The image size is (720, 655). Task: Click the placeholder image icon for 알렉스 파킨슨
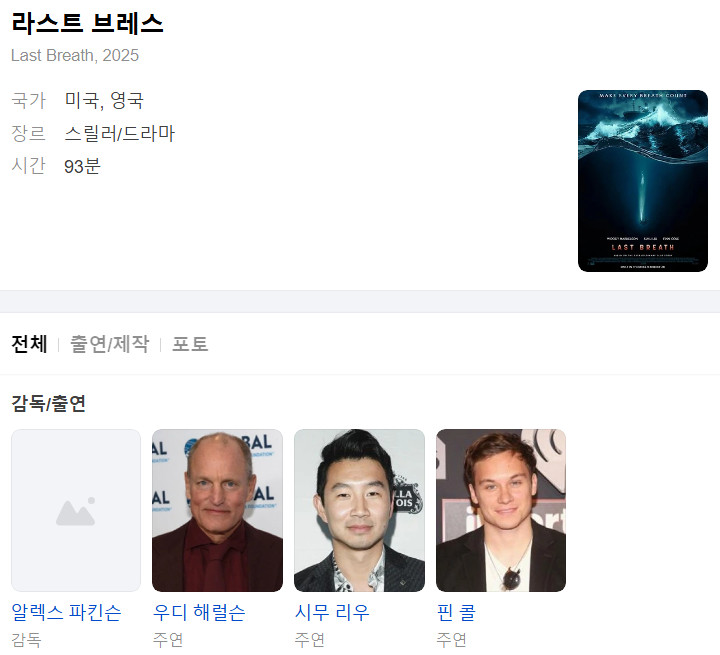(76, 510)
